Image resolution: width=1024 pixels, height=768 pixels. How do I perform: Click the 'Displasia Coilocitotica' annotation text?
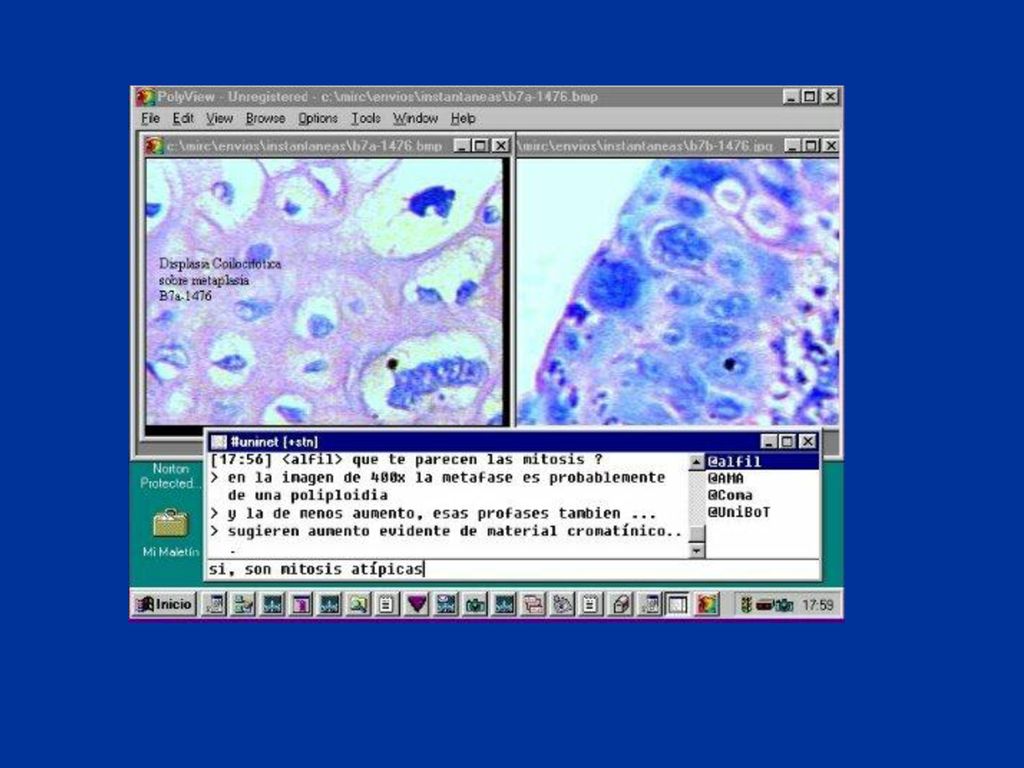(219, 264)
